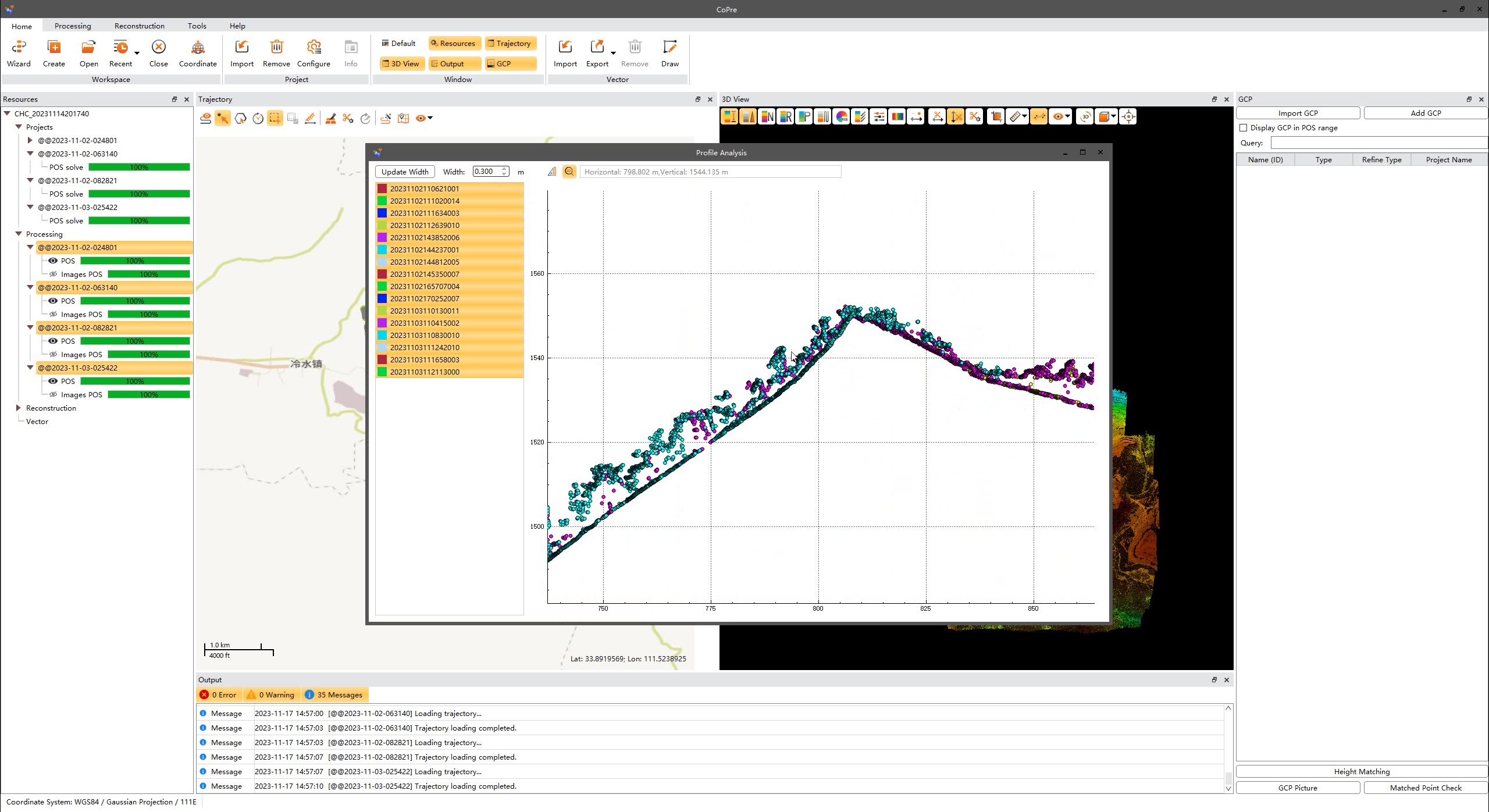Click the center target icon in 3D View
The height and width of the screenshot is (812, 1489).
pos(1128,117)
